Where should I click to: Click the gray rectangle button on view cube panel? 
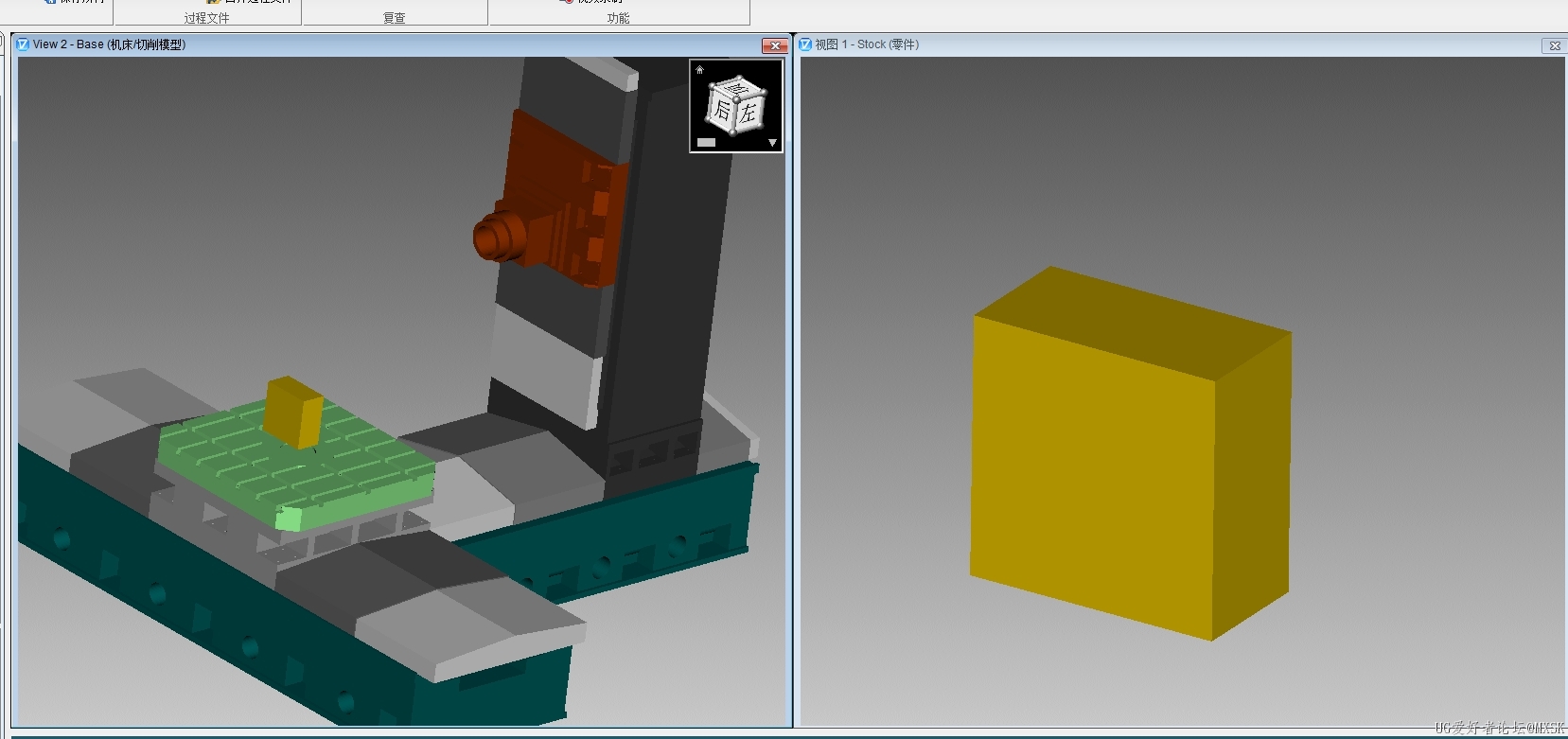707,143
